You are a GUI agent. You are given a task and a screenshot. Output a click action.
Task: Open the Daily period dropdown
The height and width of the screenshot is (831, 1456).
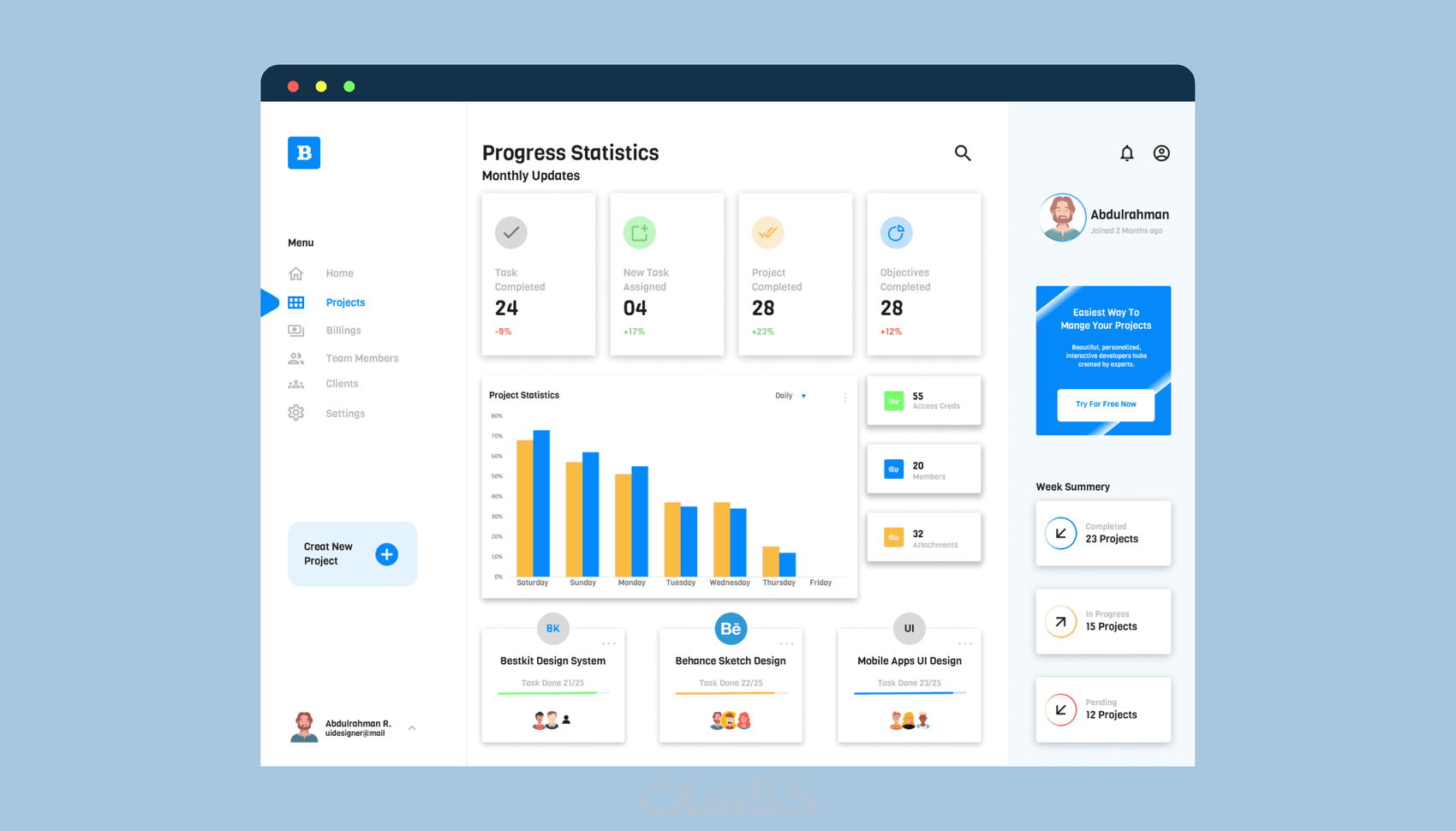click(791, 396)
